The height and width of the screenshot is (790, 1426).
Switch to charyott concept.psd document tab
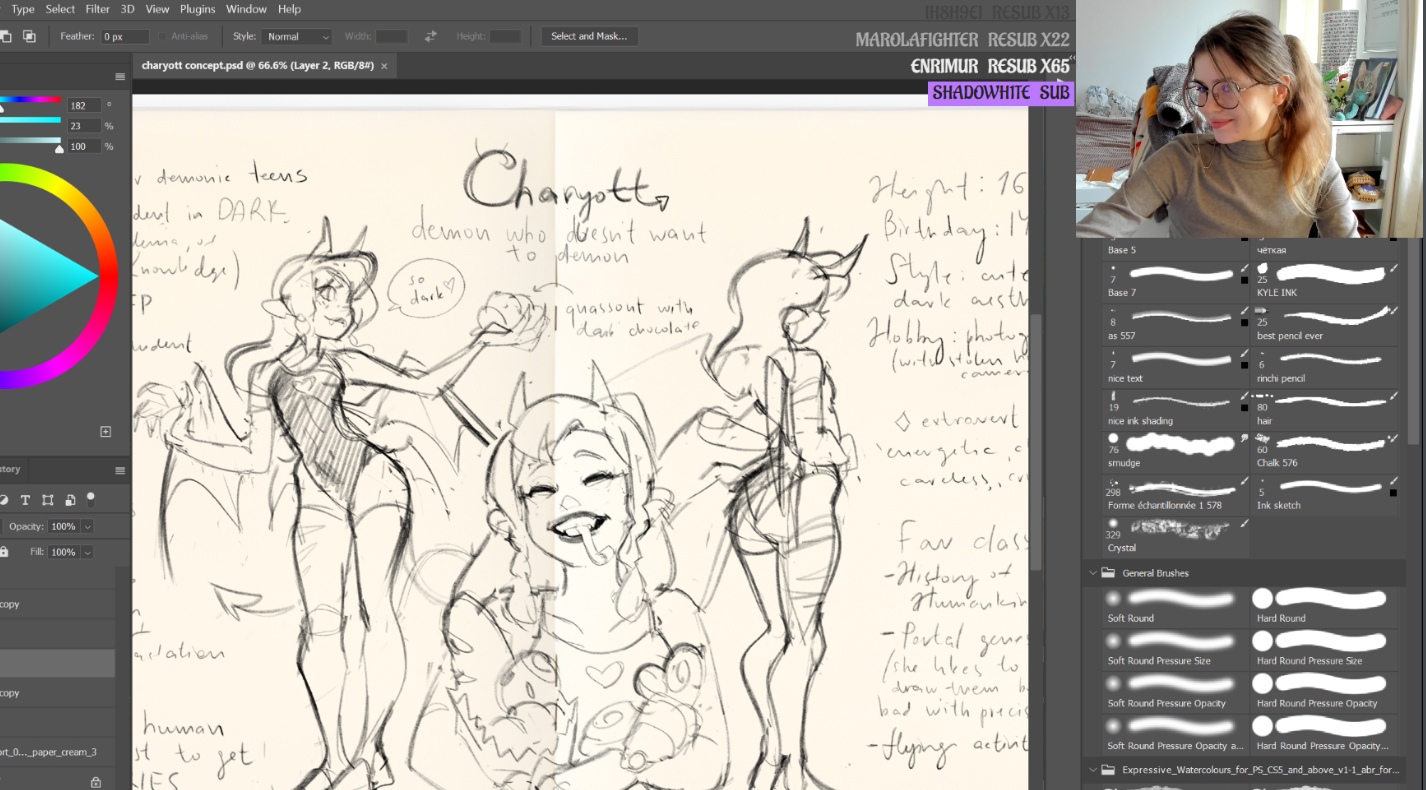257,65
